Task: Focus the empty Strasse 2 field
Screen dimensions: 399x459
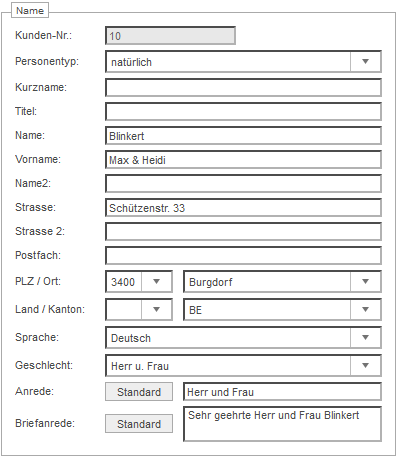Action: pos(243,232)
